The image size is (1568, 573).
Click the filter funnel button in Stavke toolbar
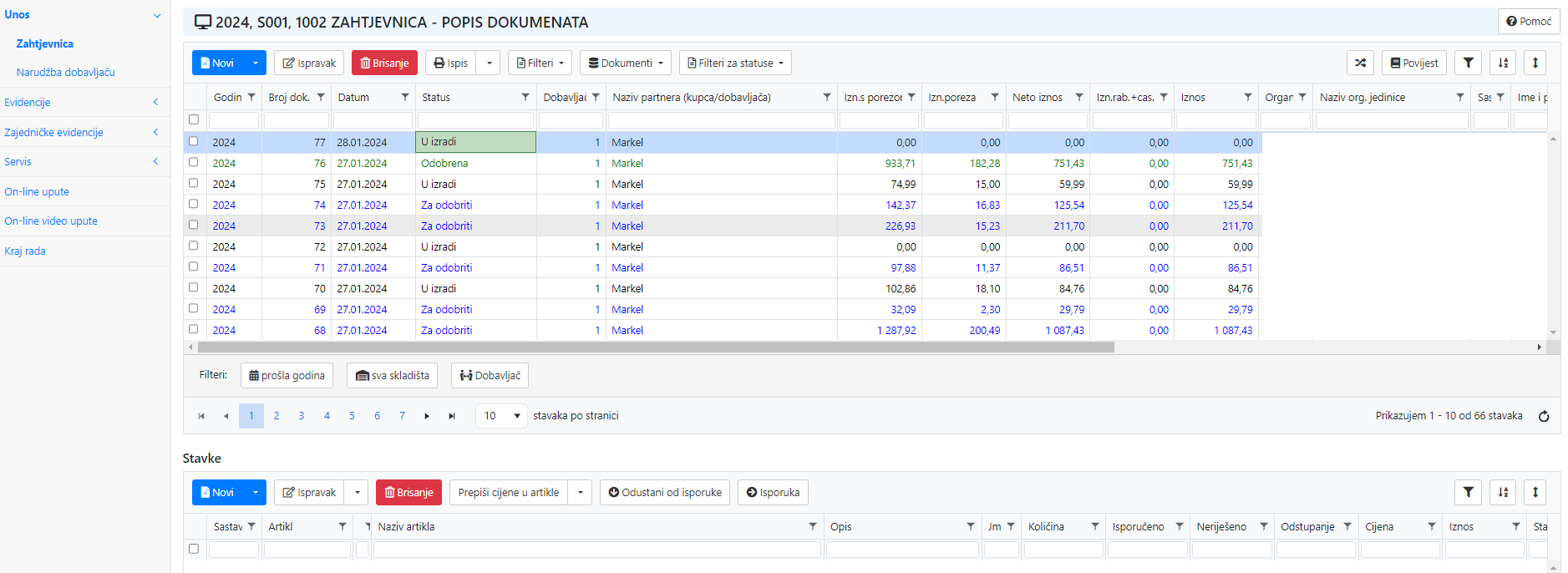pyautogui.click(x=1468, y=492)
